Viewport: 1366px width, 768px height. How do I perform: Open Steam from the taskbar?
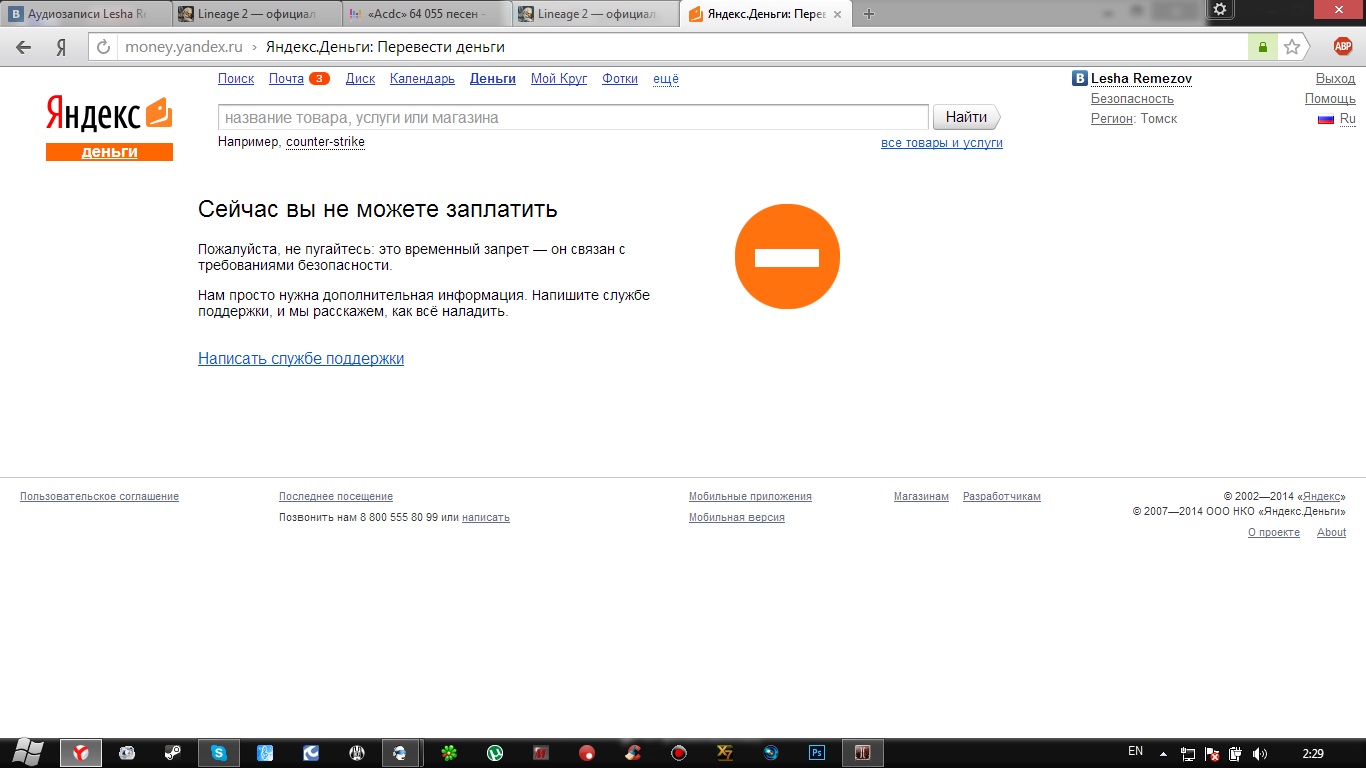click(173, 753)
